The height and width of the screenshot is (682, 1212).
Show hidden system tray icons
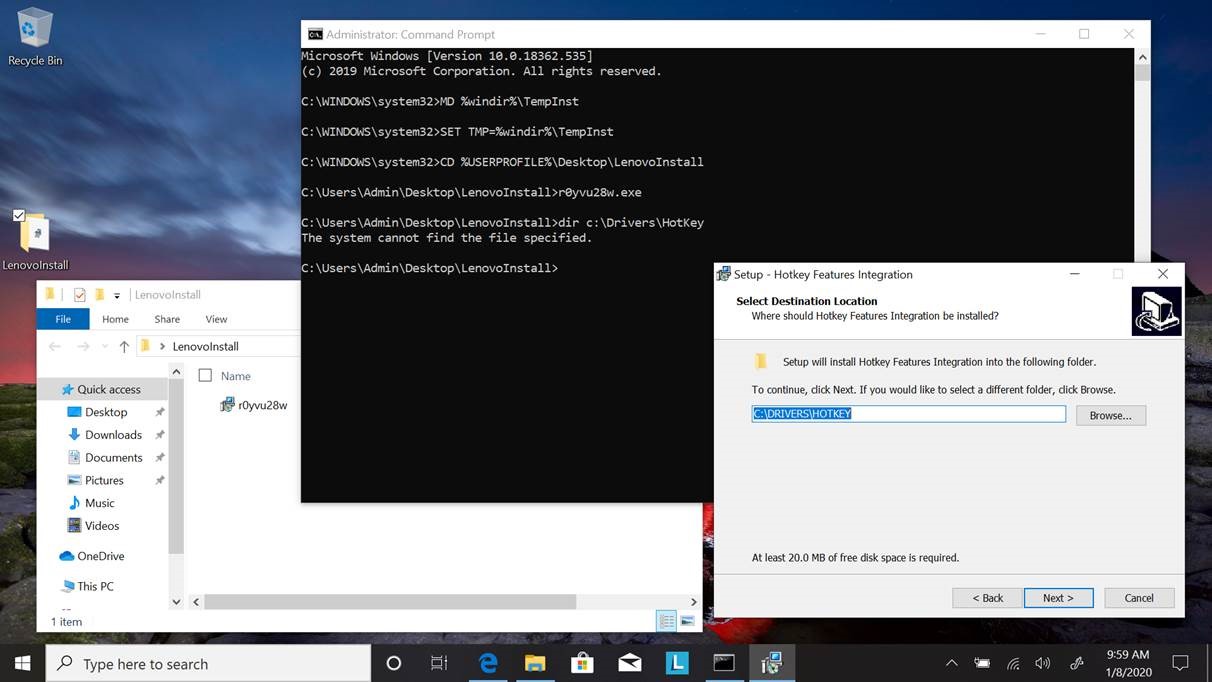[951, 663]
